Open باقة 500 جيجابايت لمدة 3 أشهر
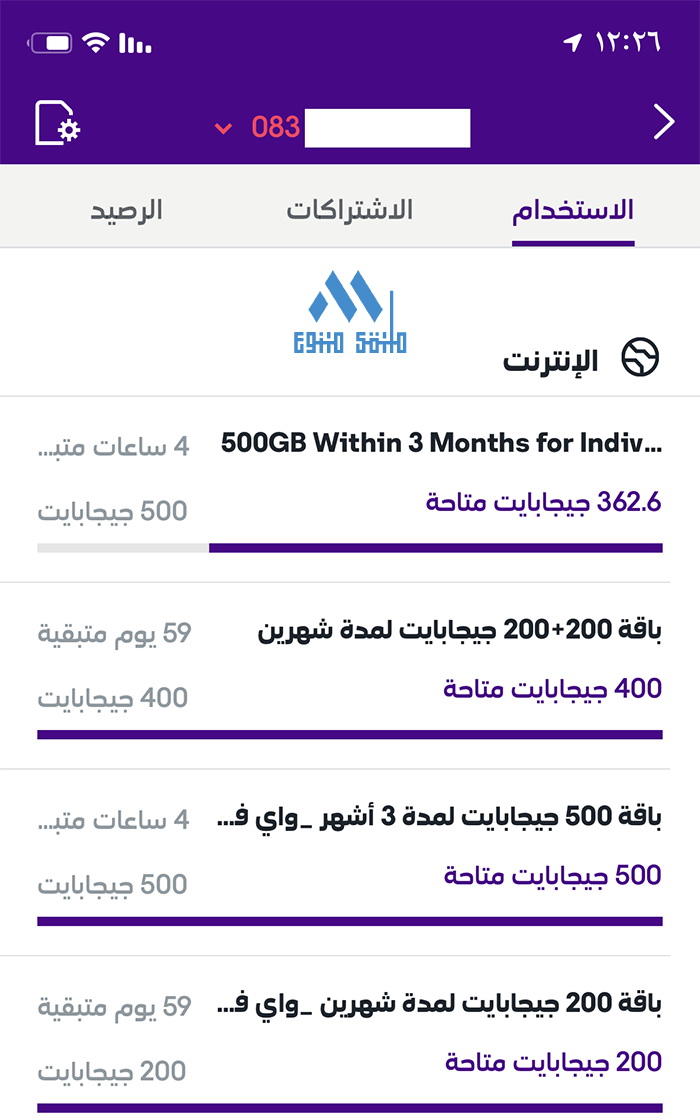This screenshot has height=1119, width=700. pyautogui.click(x=350, y=862)
